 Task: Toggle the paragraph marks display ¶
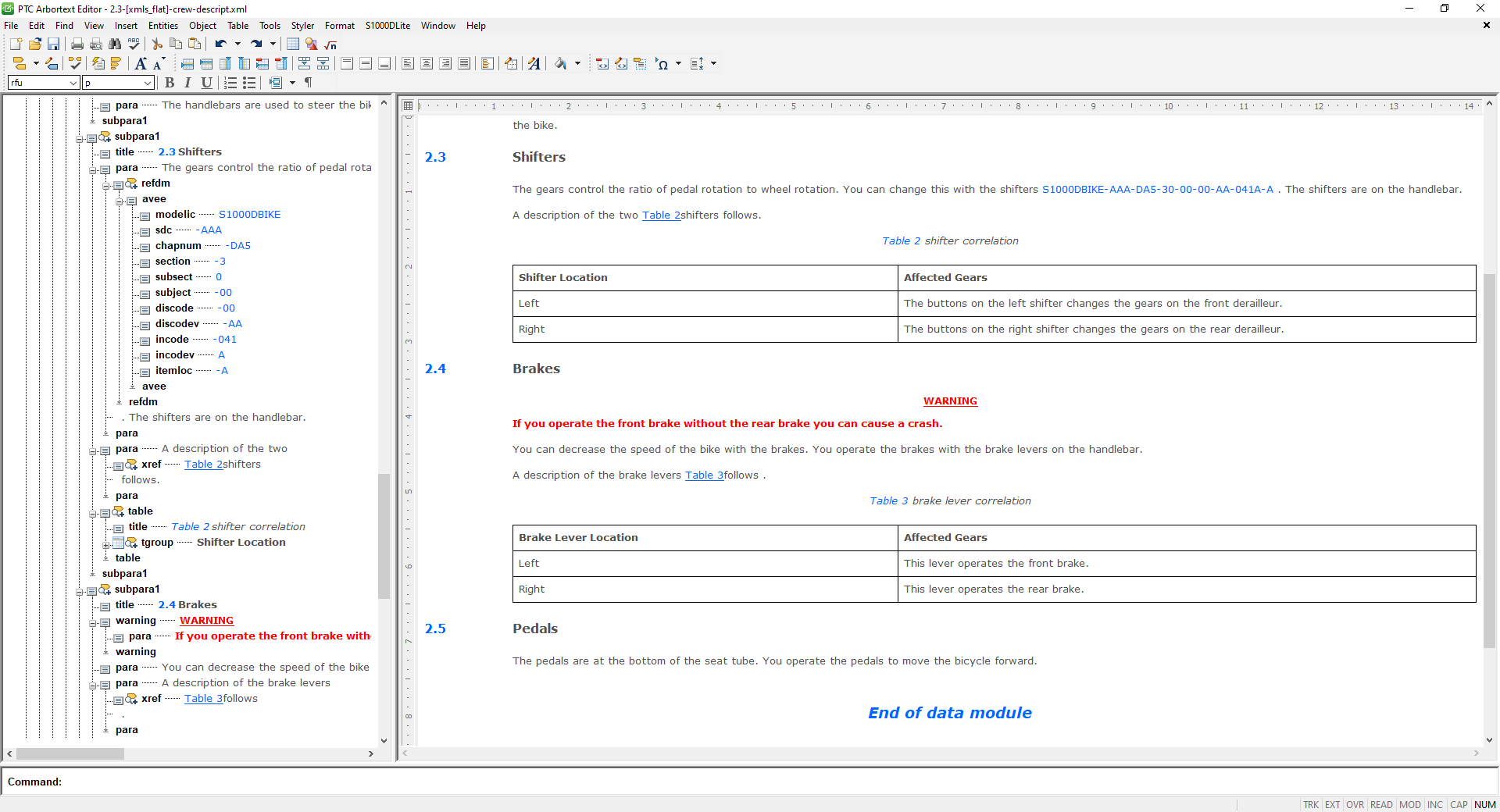click(x=308, y=83)
